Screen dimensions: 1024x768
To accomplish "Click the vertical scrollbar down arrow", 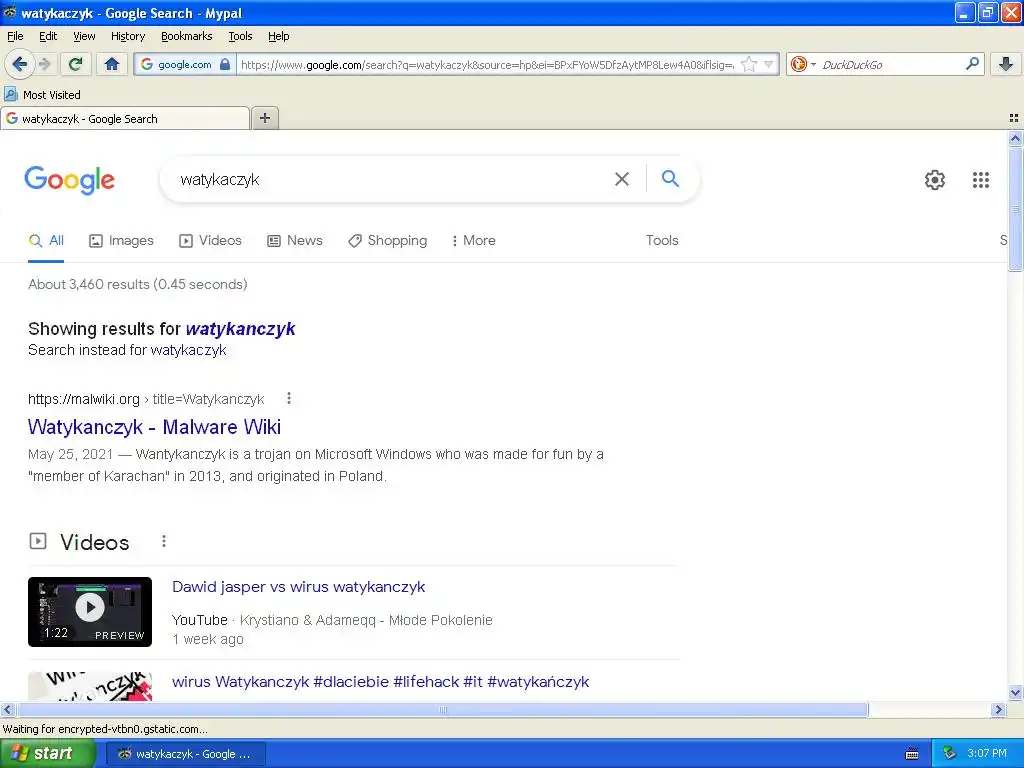I will click(x=1015, y=693).
